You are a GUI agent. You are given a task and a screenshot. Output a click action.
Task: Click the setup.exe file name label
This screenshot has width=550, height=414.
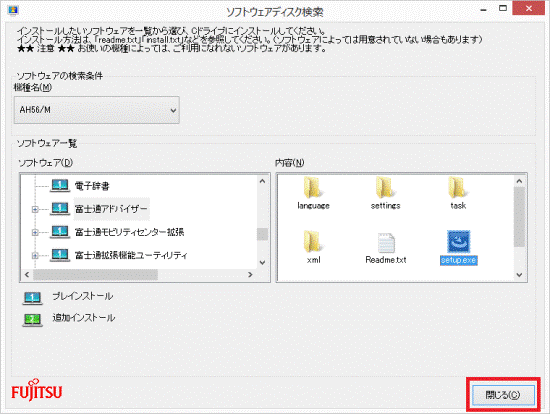(x=458, y=260)
